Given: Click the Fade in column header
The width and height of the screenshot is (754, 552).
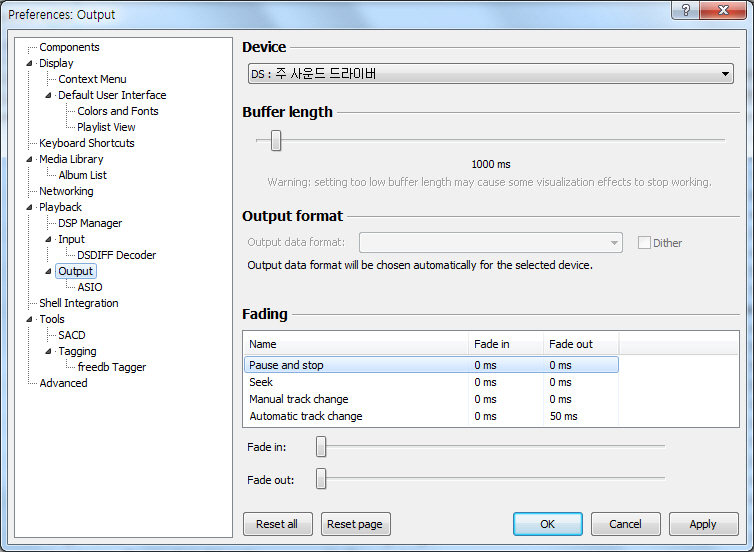Looking at the screenshot, I should click(506, 344).
